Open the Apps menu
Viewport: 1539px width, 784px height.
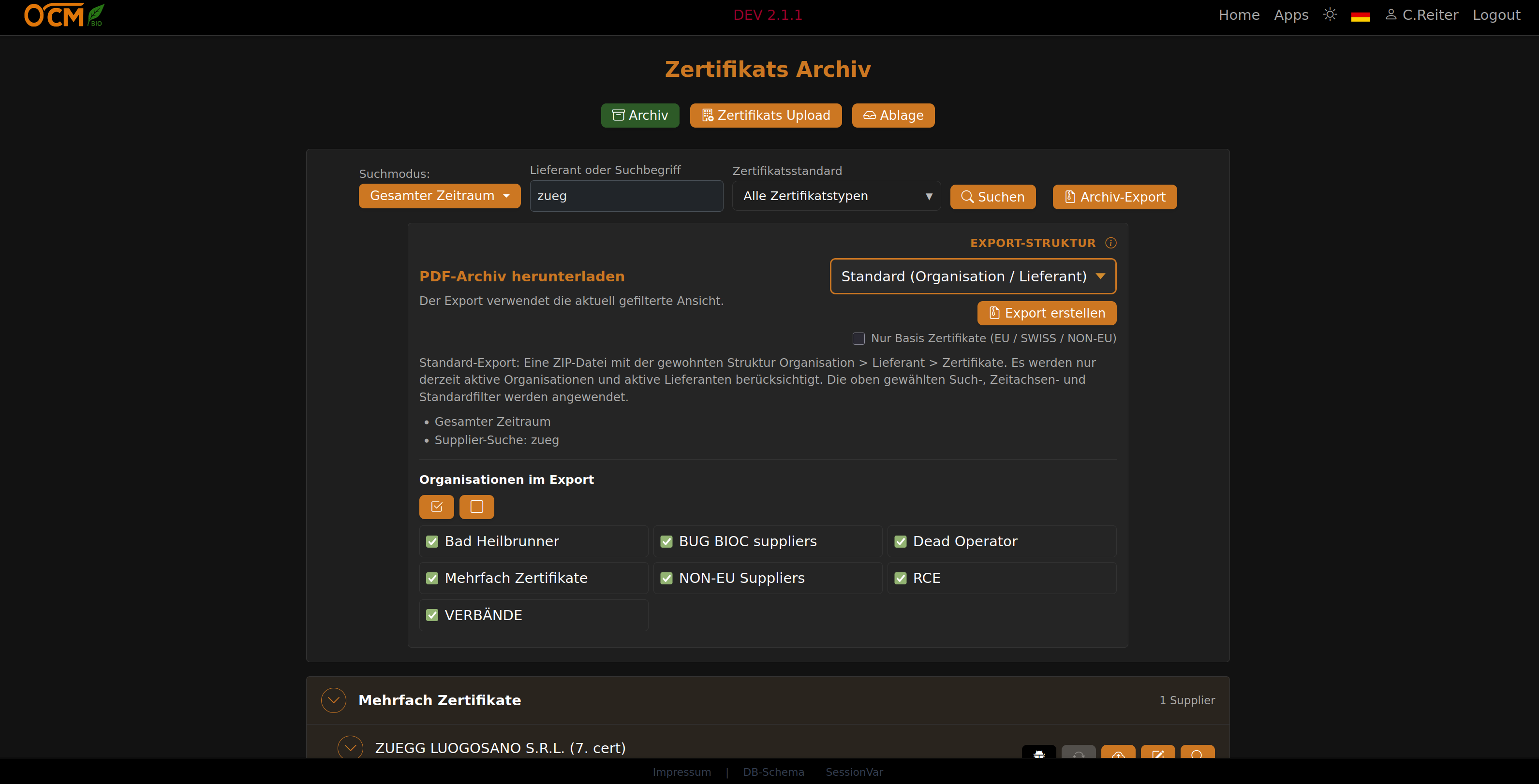click(x=1291, y=15)
